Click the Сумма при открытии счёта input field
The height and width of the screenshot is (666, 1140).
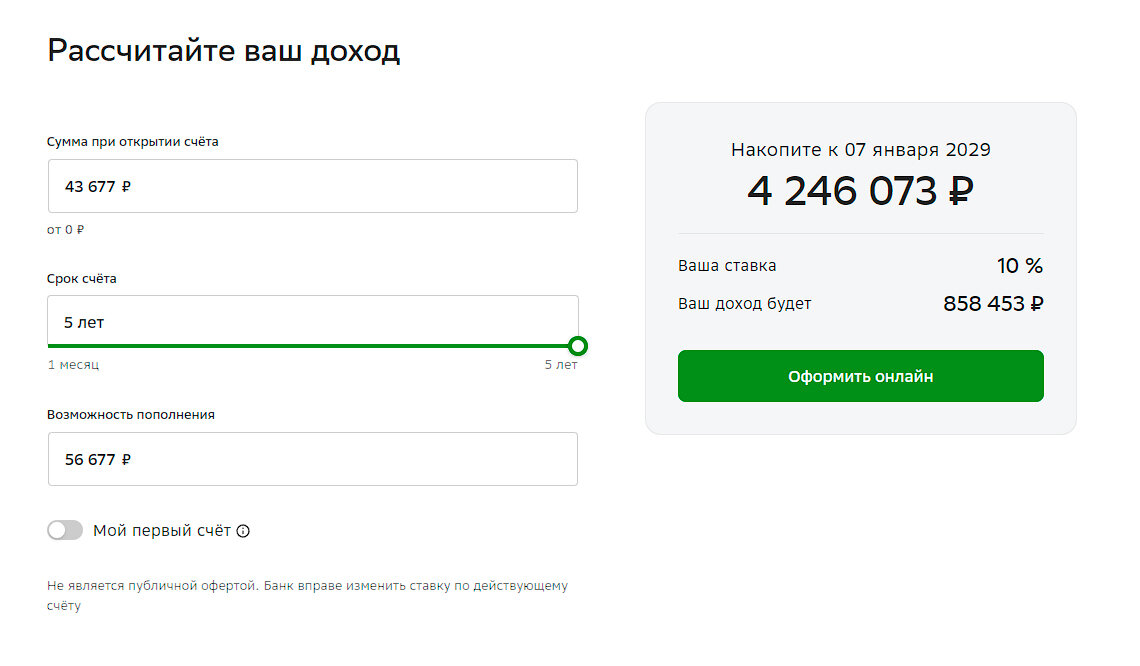tap(313, 186)
